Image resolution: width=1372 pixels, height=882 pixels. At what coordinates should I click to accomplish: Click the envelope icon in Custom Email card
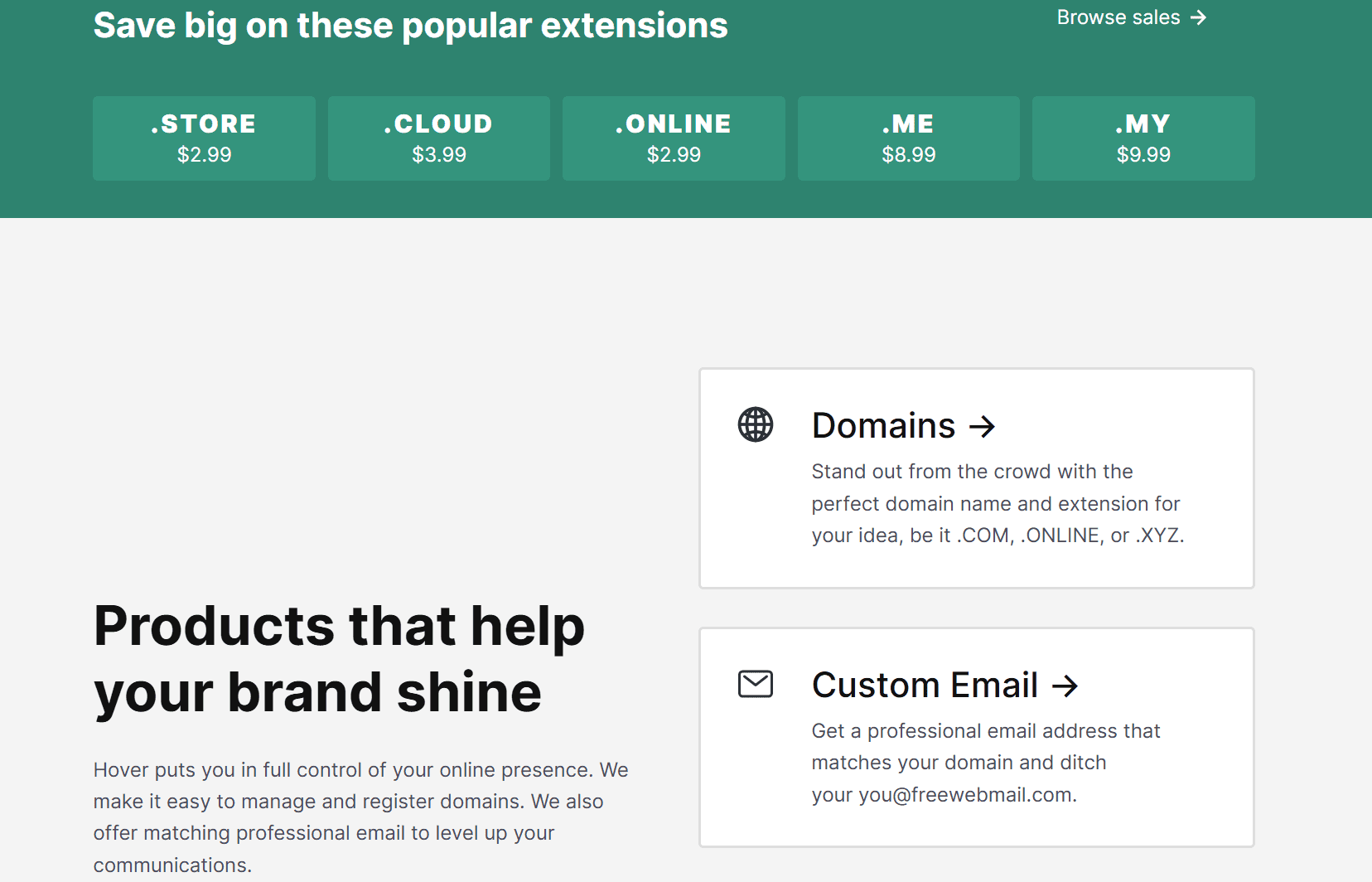755,684
